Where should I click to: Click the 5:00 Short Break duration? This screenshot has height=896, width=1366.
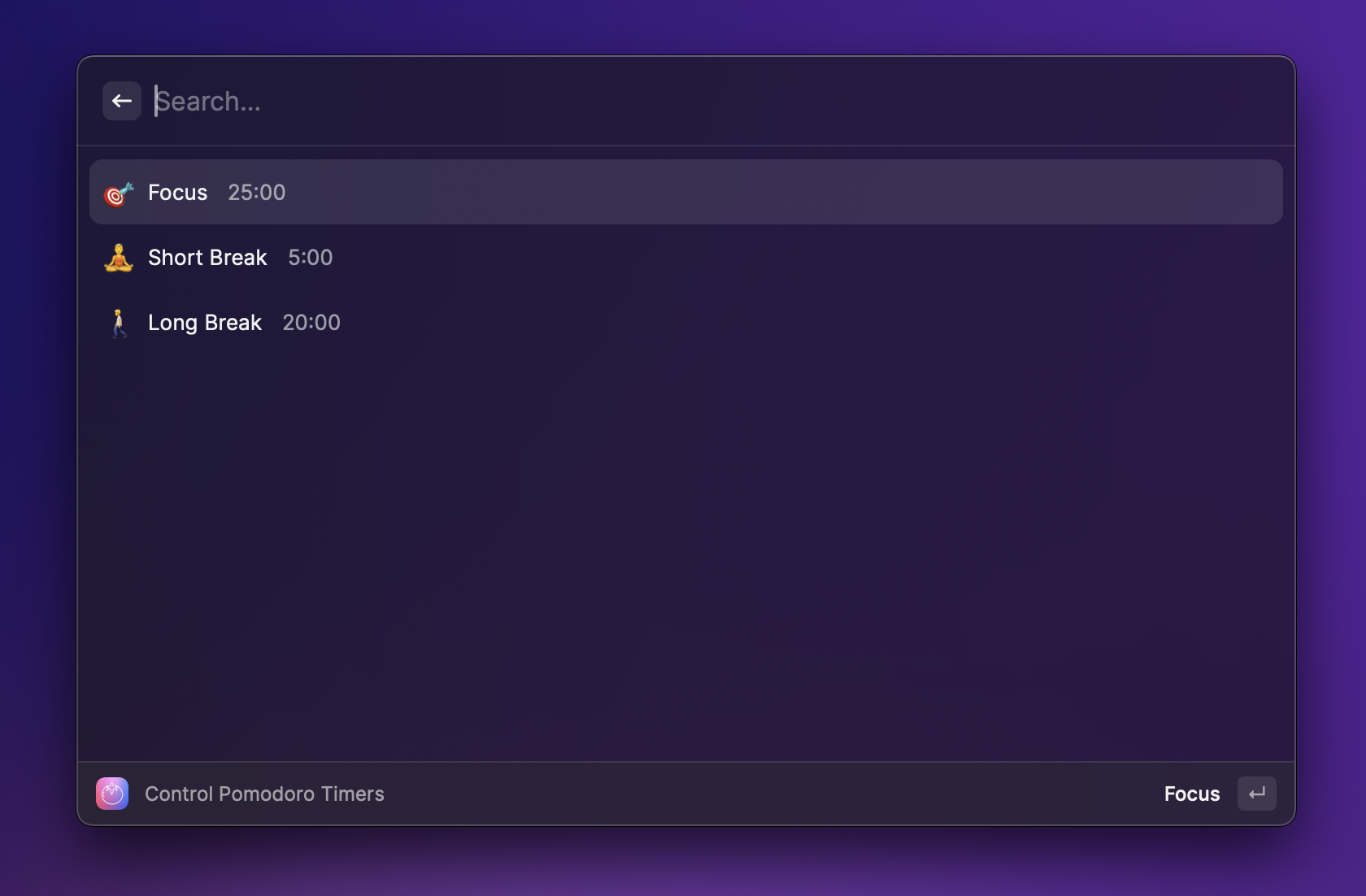coord(311,258)
